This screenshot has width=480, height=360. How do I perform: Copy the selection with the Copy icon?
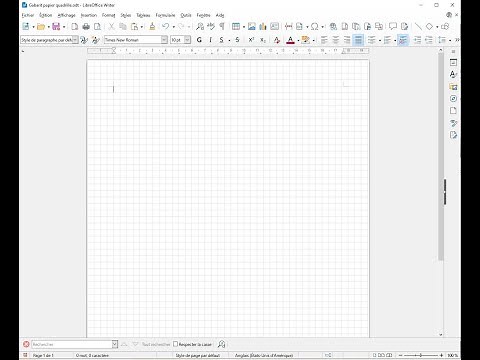[x=123, y=26]
